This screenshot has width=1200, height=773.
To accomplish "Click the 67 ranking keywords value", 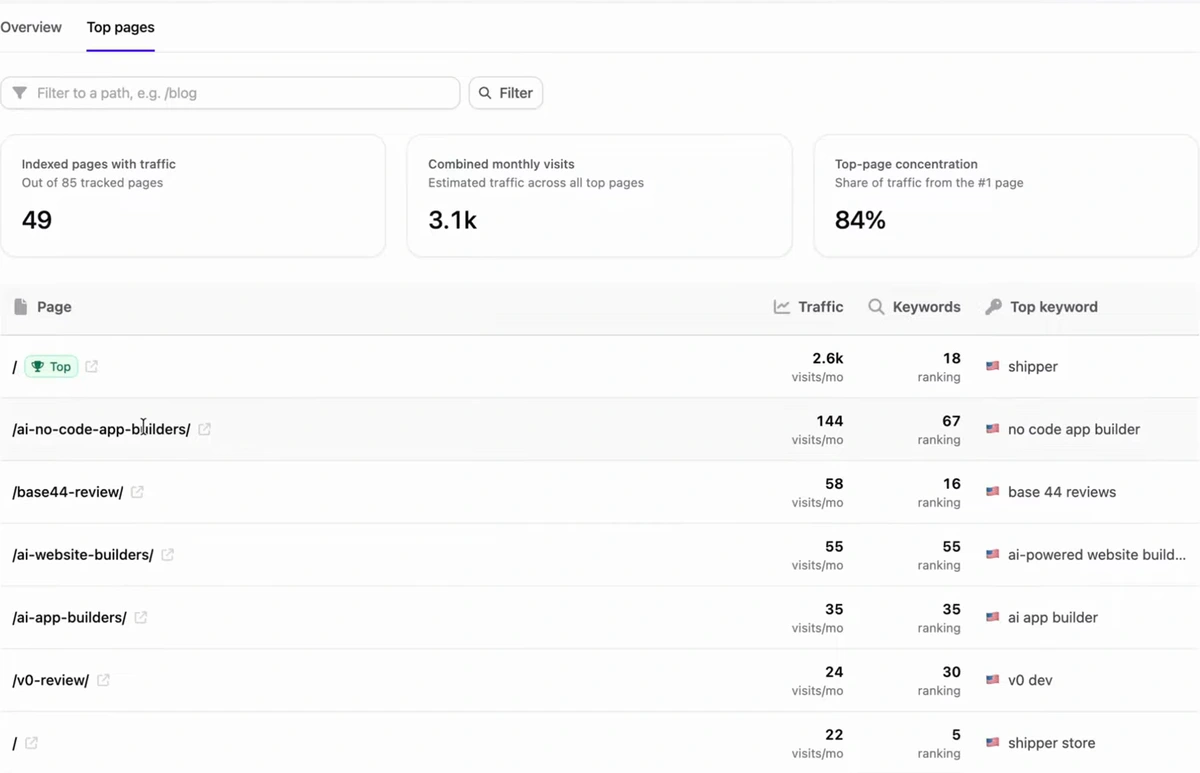I will [951, 421].
